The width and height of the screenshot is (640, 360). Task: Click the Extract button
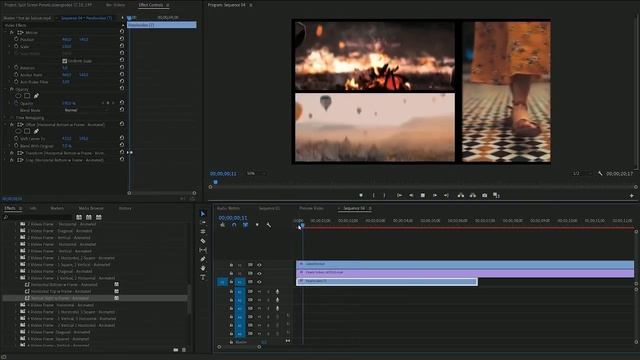click(x=473, y=196)
